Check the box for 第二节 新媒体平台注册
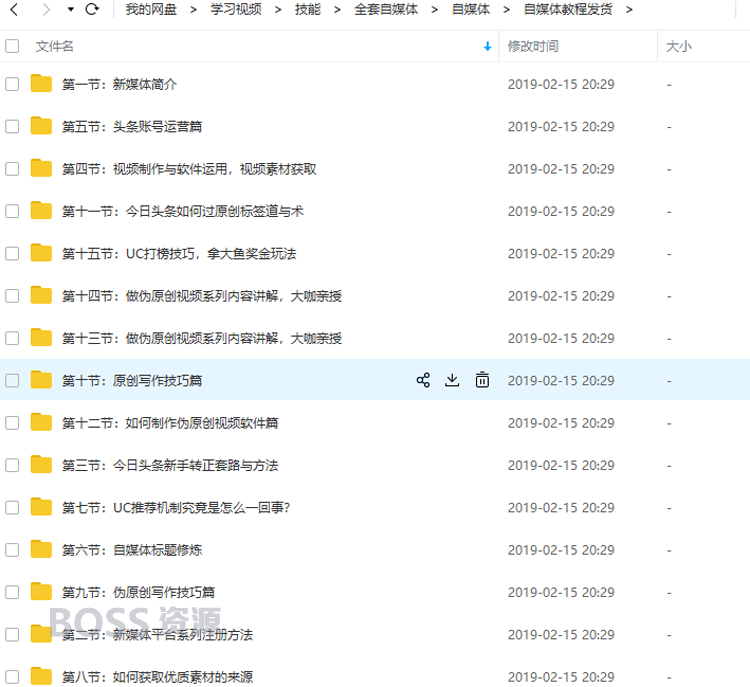 [x=12, y=635]
